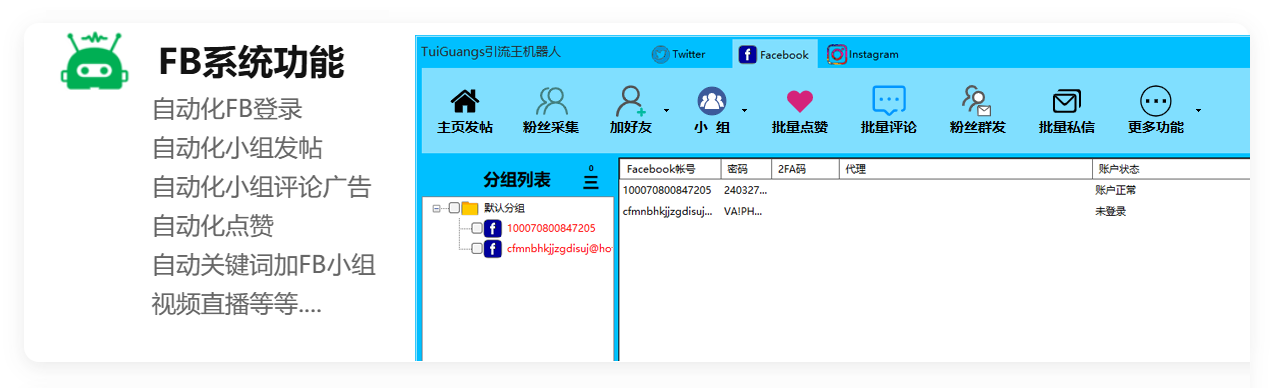Screen dimensions: 1285x388
Task: Click the 2FA码 column header
Action: click(805, 169)
